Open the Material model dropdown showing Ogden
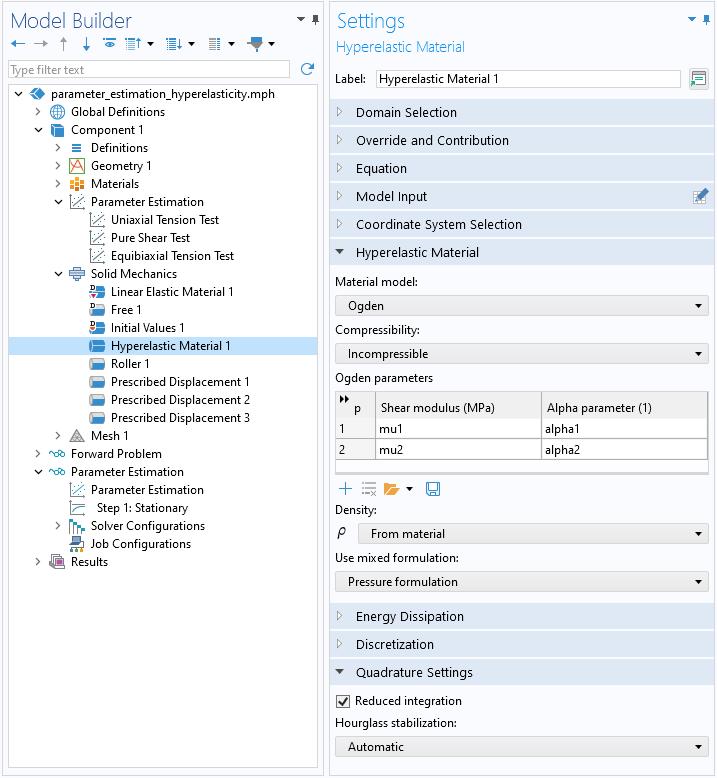 tap(521, 306)
